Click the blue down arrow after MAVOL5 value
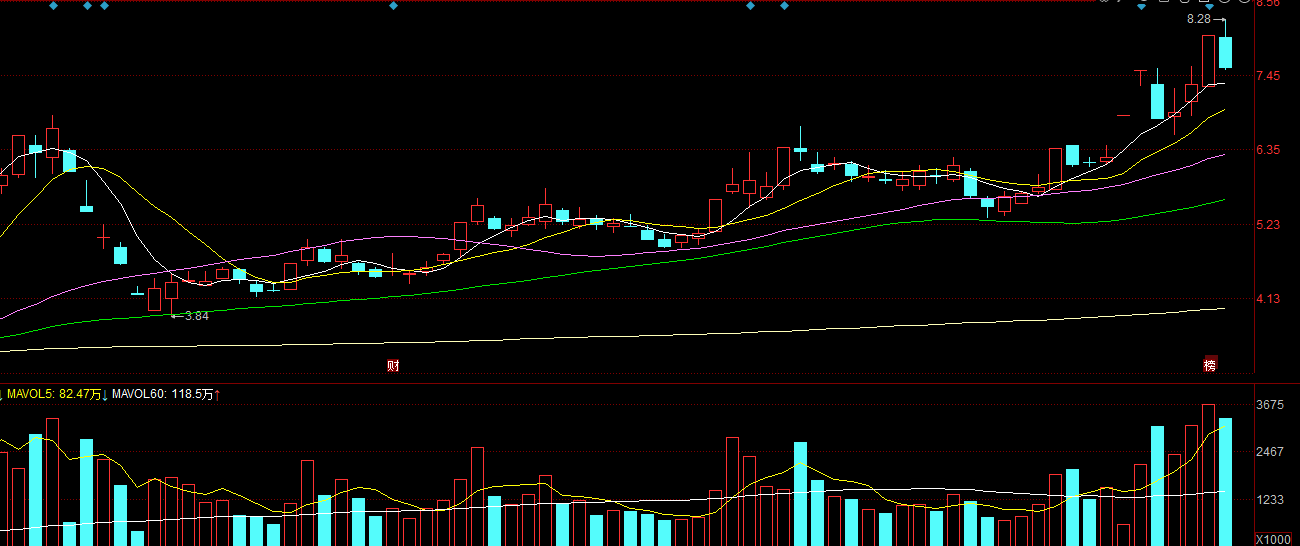The width and height of the screenshot is (1300, 546). (x=105, y=395)
